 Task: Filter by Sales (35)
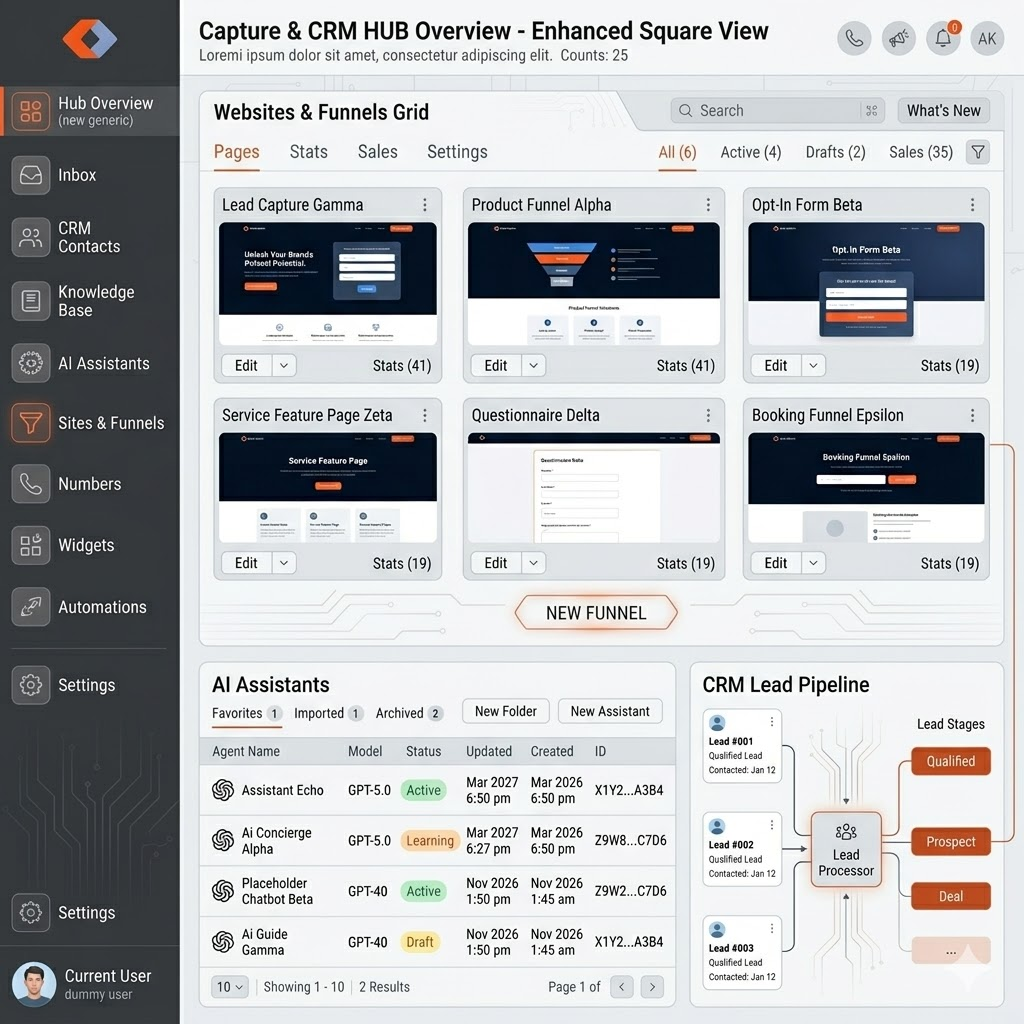click(921, 152)
